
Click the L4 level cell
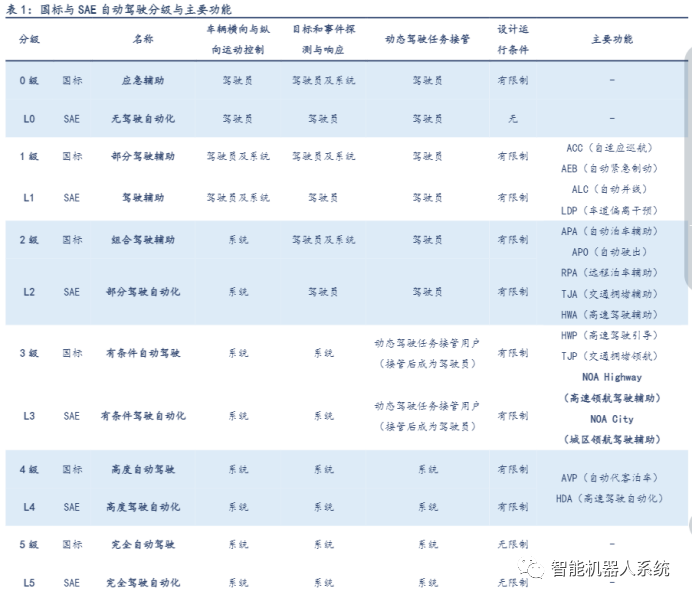pos(29,507)
